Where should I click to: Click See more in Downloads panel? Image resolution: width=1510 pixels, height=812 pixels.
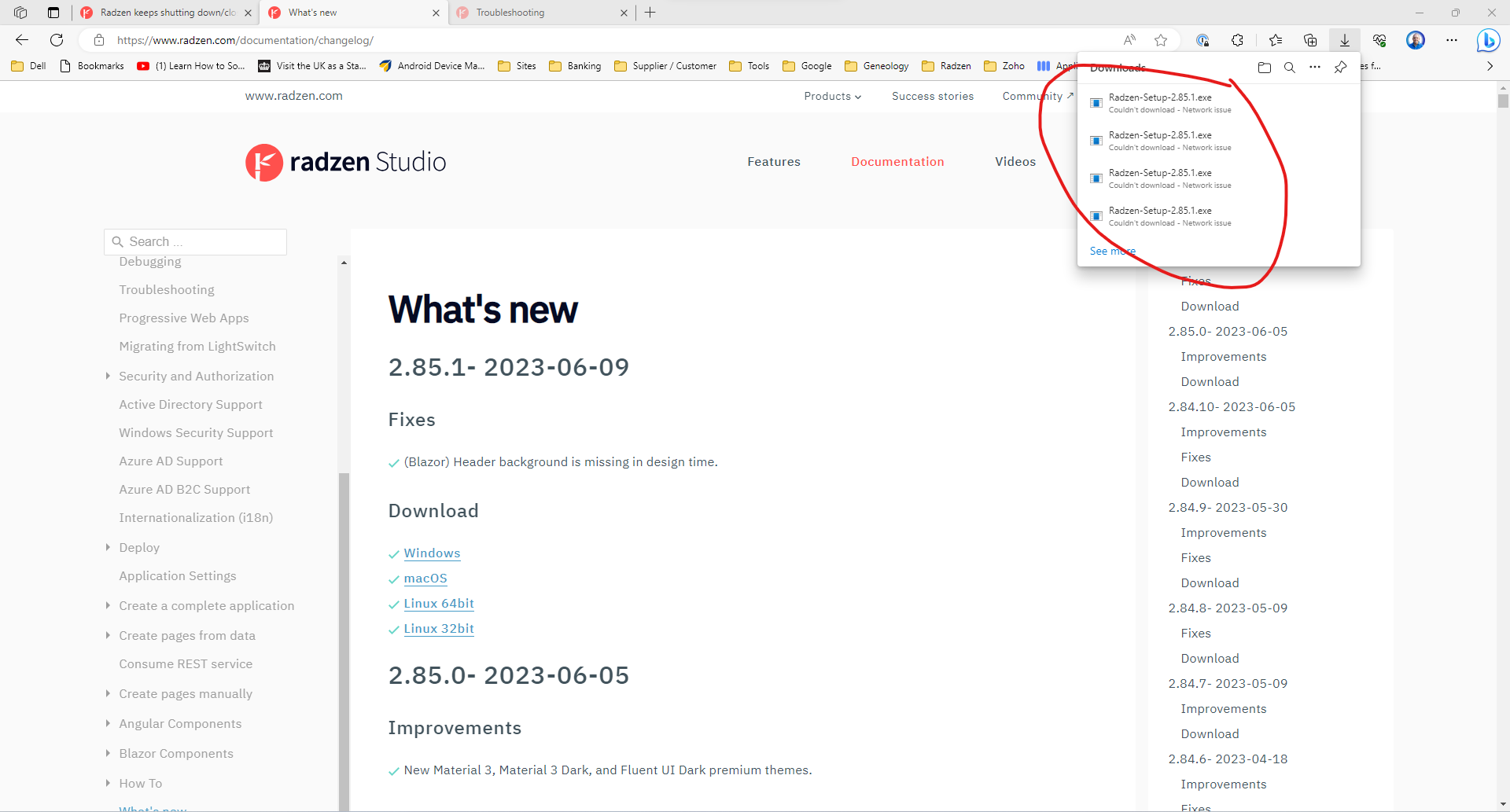[1112, 251]
